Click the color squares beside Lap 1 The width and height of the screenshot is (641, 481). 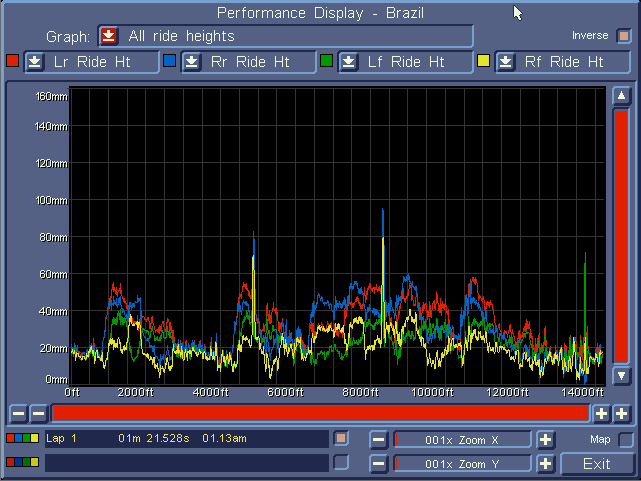[22, 438]
